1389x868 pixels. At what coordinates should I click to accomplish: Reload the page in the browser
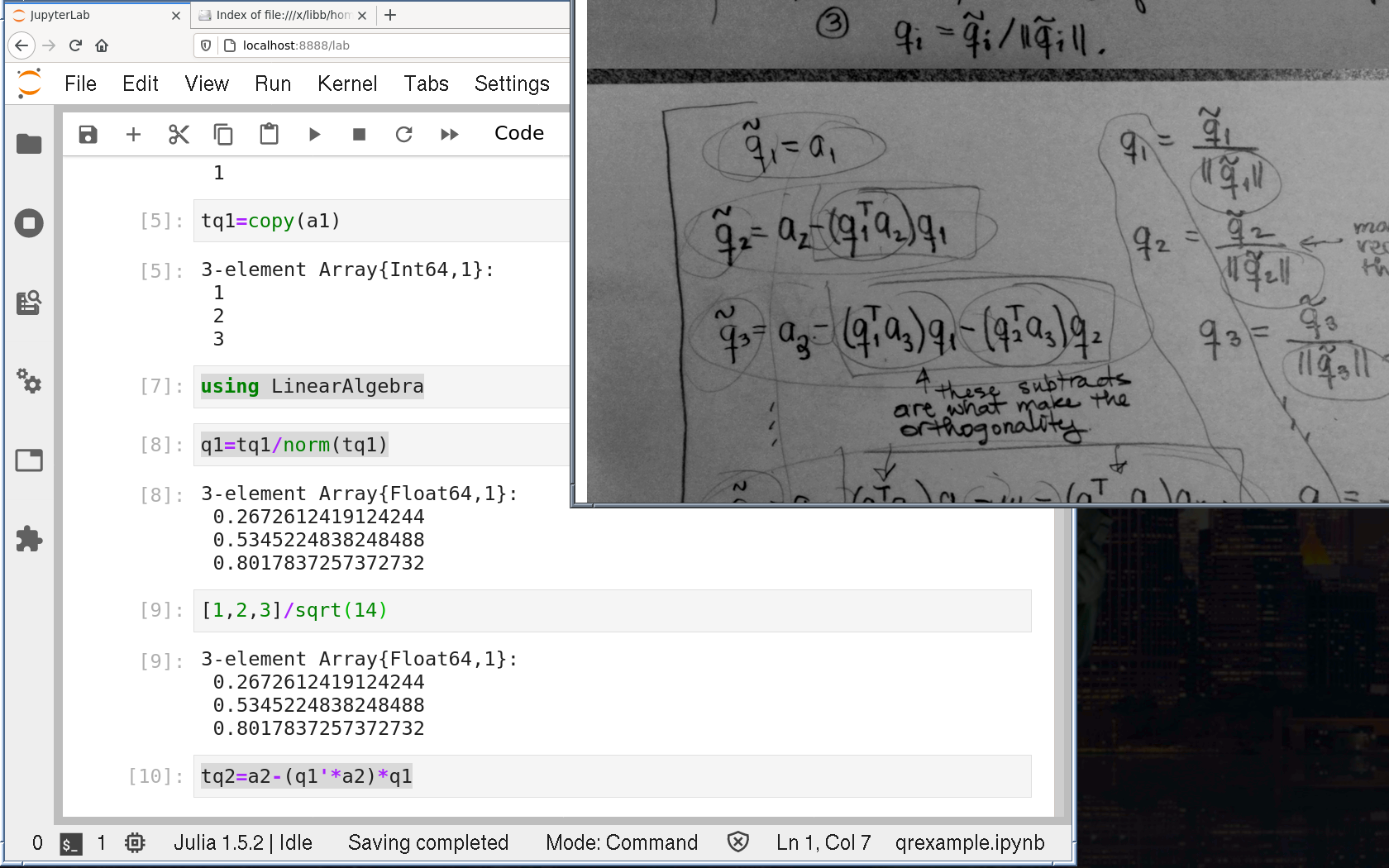click(x=75, y=45)
